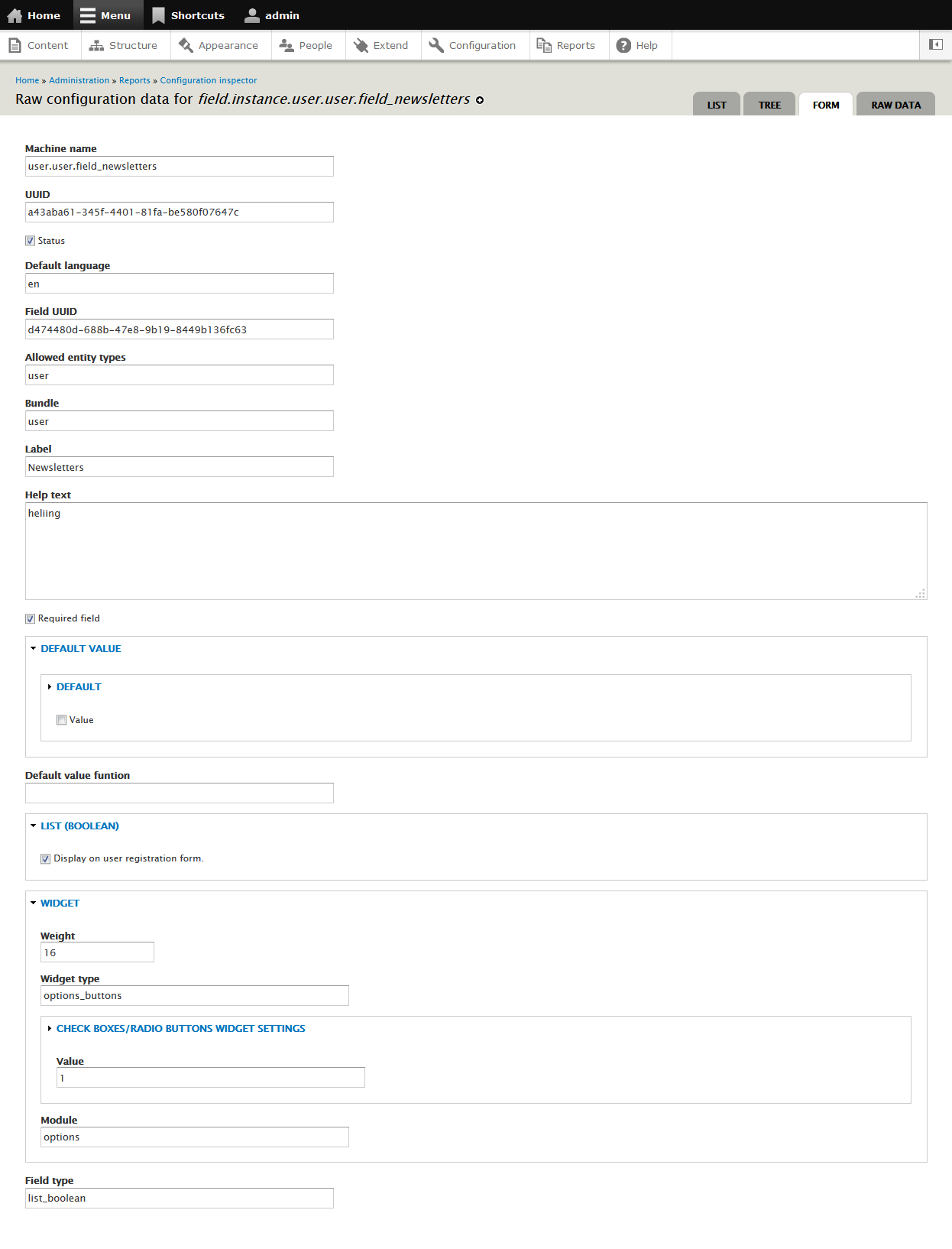Open the Extend plug icon
The image size is (952, 1249).
361,46
